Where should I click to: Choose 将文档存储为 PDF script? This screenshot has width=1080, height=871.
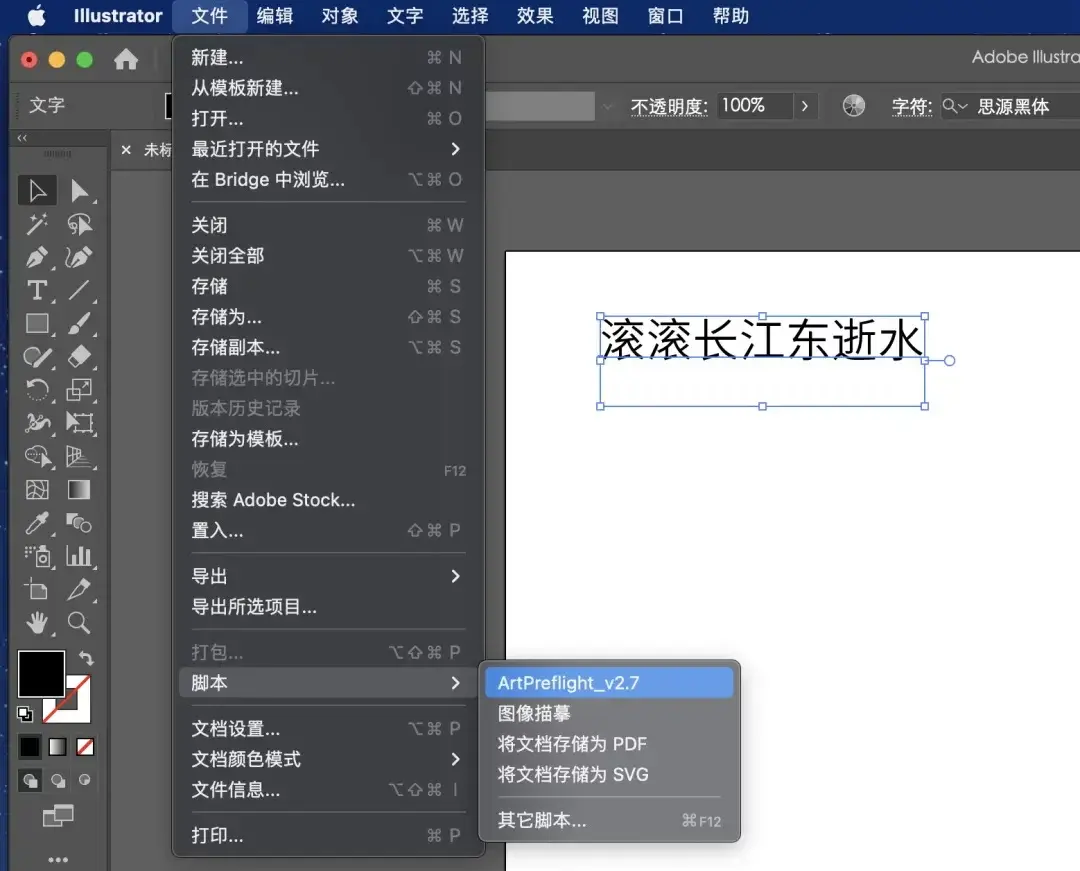coord(572,744)
